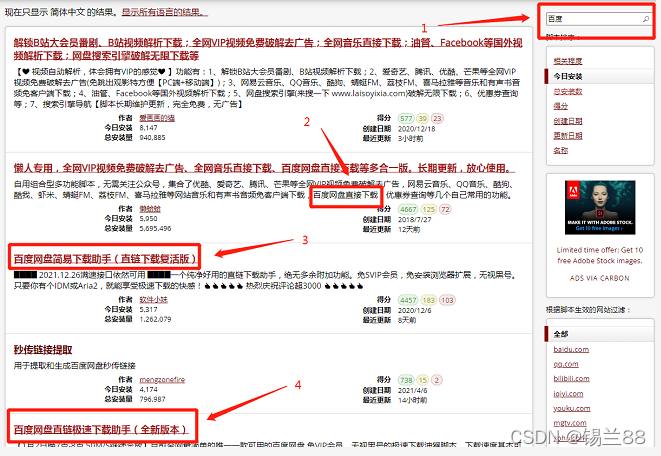The width and height of the screenshot is (661, 456).
Task: Sort results by 总安装数
Action: pos(567,91)
